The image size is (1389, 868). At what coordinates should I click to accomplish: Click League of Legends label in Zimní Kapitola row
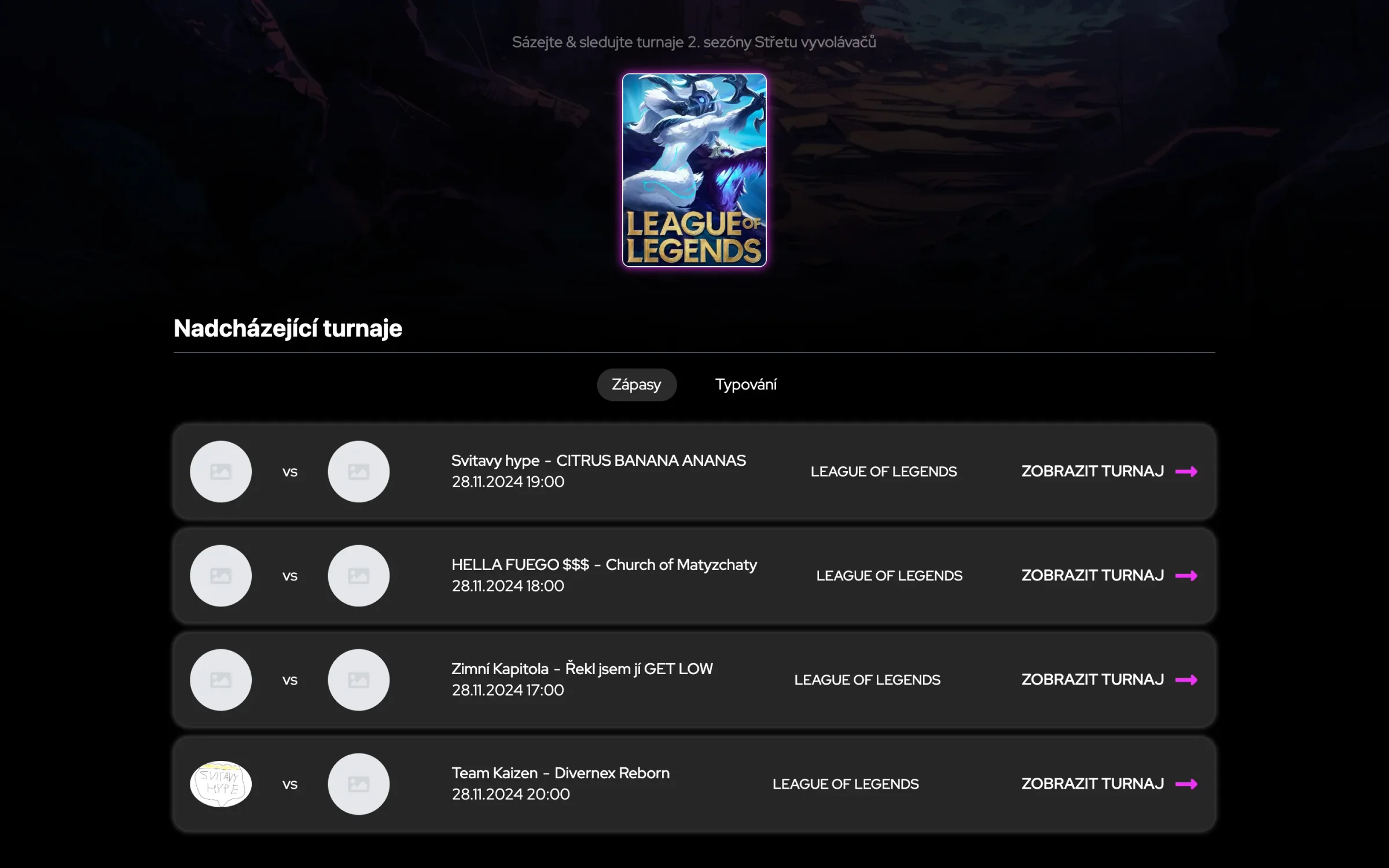tap(868, 680)
